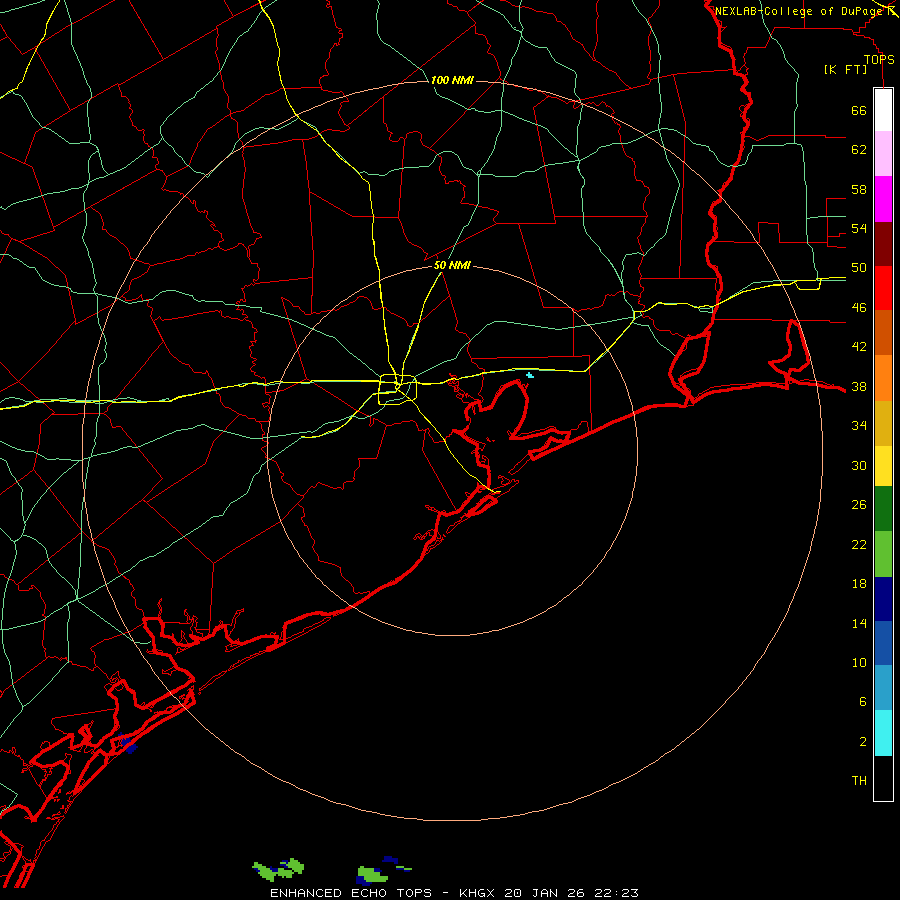Click the "50 NMI" range ring label
900x900 pixels.
point(452,265)
